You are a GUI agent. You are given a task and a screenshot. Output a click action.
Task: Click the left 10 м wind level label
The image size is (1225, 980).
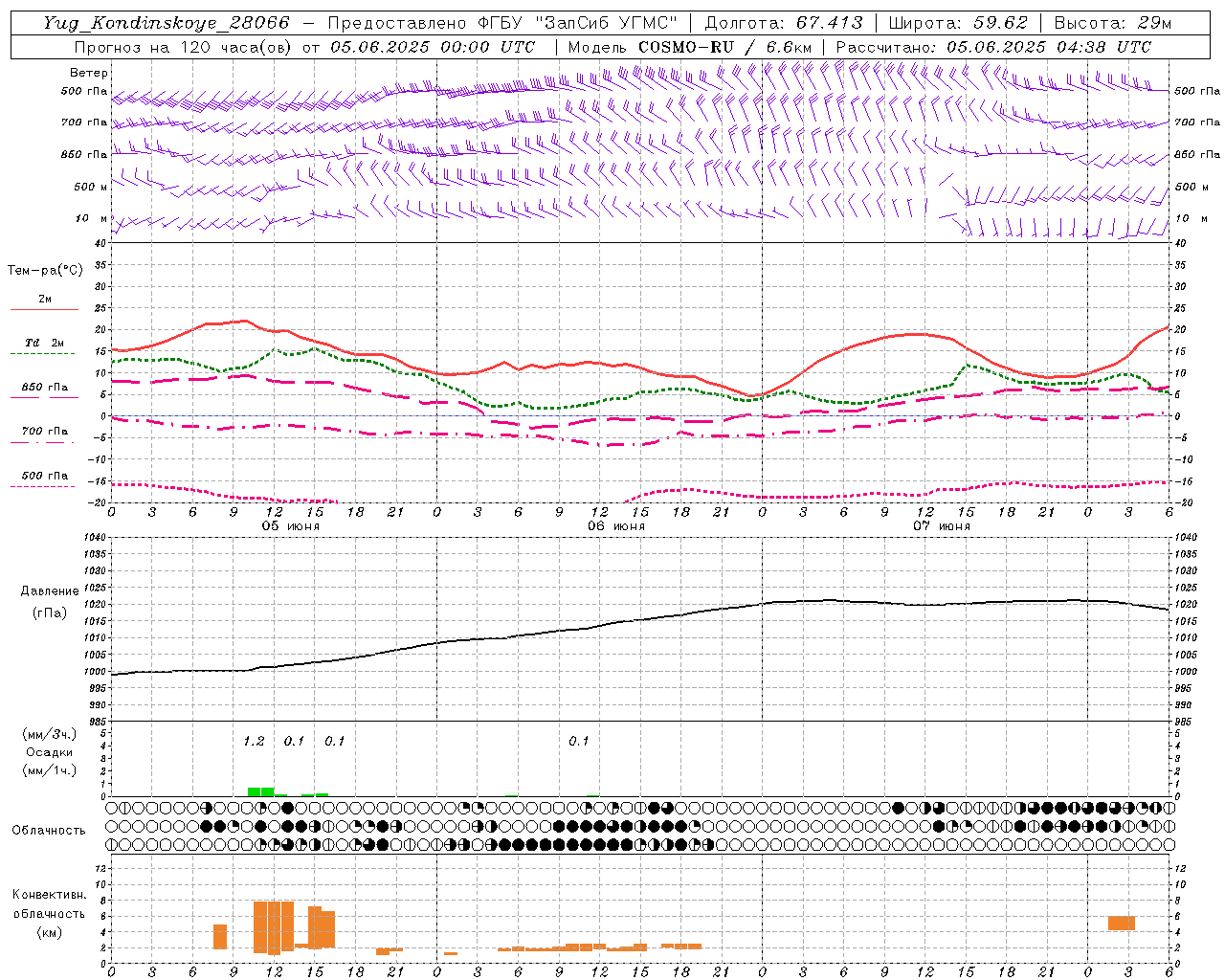[91, 218]
